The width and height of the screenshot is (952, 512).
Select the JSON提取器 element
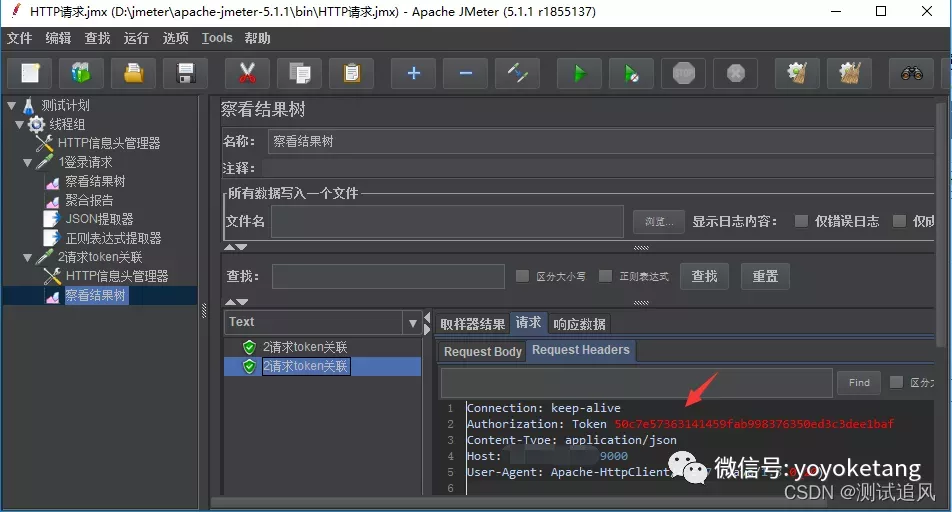100,219
